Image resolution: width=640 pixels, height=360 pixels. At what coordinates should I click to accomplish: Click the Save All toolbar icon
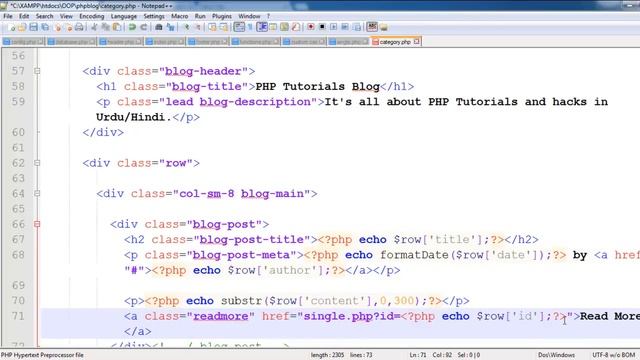[45, 27]
